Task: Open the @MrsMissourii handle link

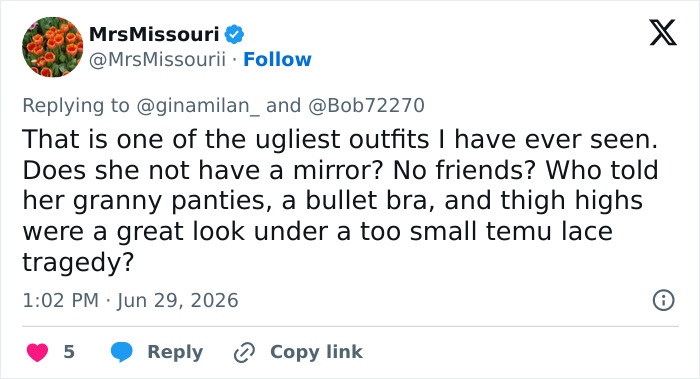Action: click(x=158, y=59)
